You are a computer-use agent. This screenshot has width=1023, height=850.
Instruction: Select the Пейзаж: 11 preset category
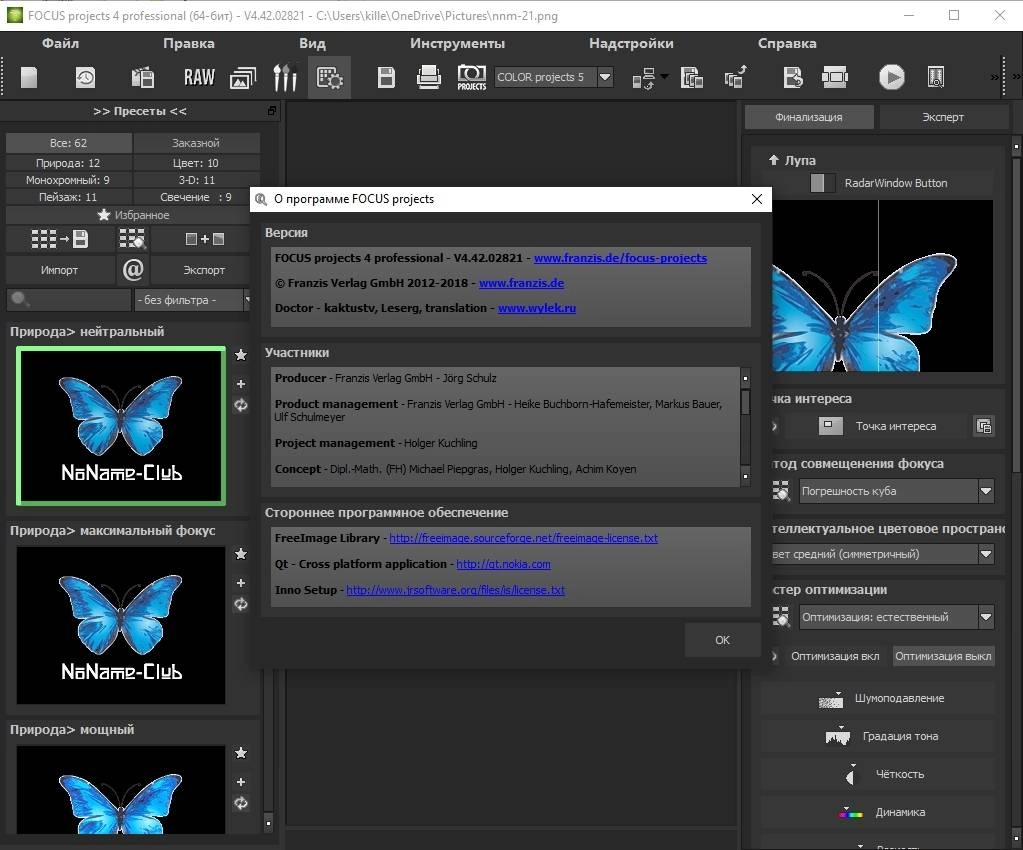click(69, 197)
